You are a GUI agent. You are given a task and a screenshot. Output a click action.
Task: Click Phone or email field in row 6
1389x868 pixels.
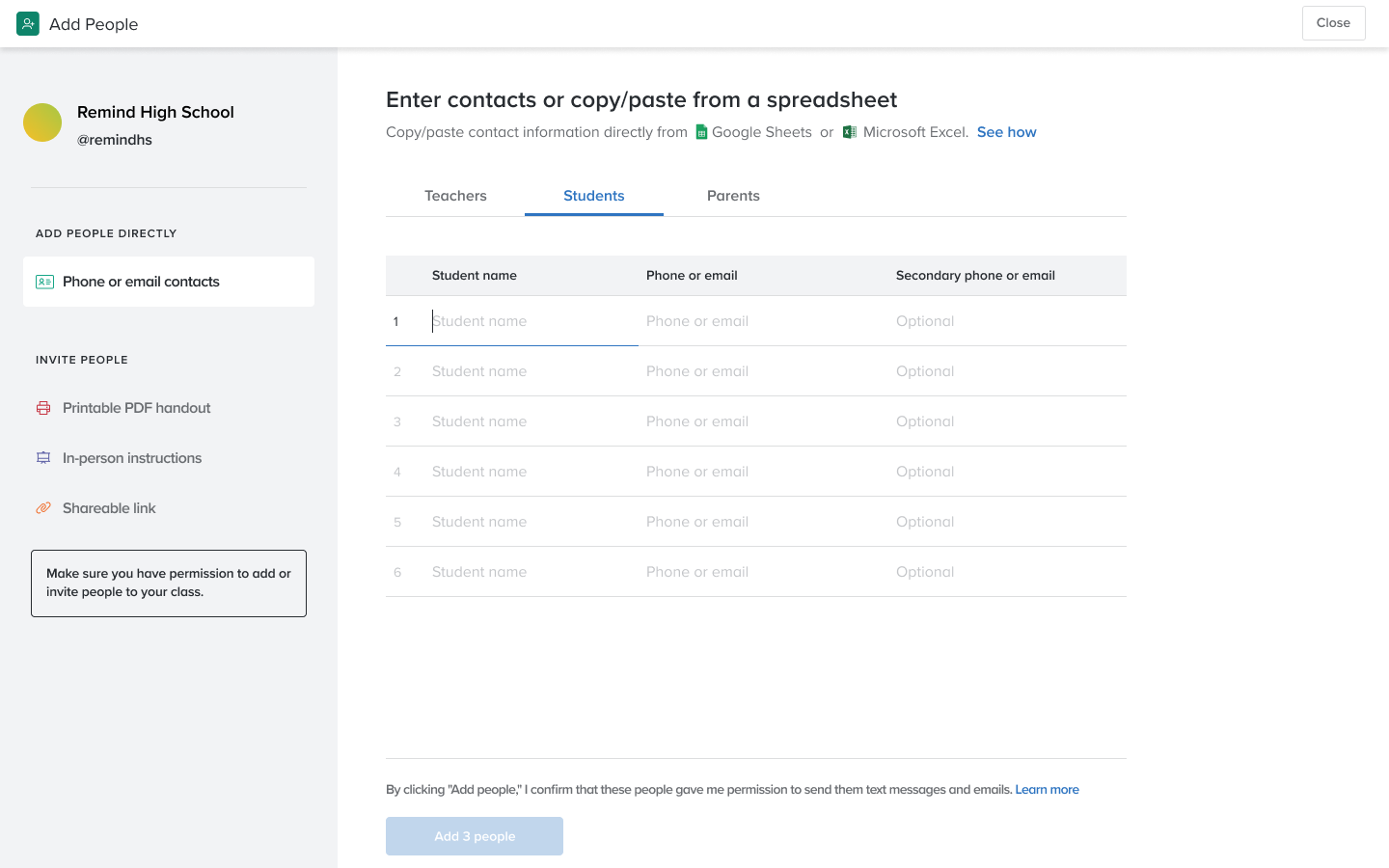coord(763,572)
